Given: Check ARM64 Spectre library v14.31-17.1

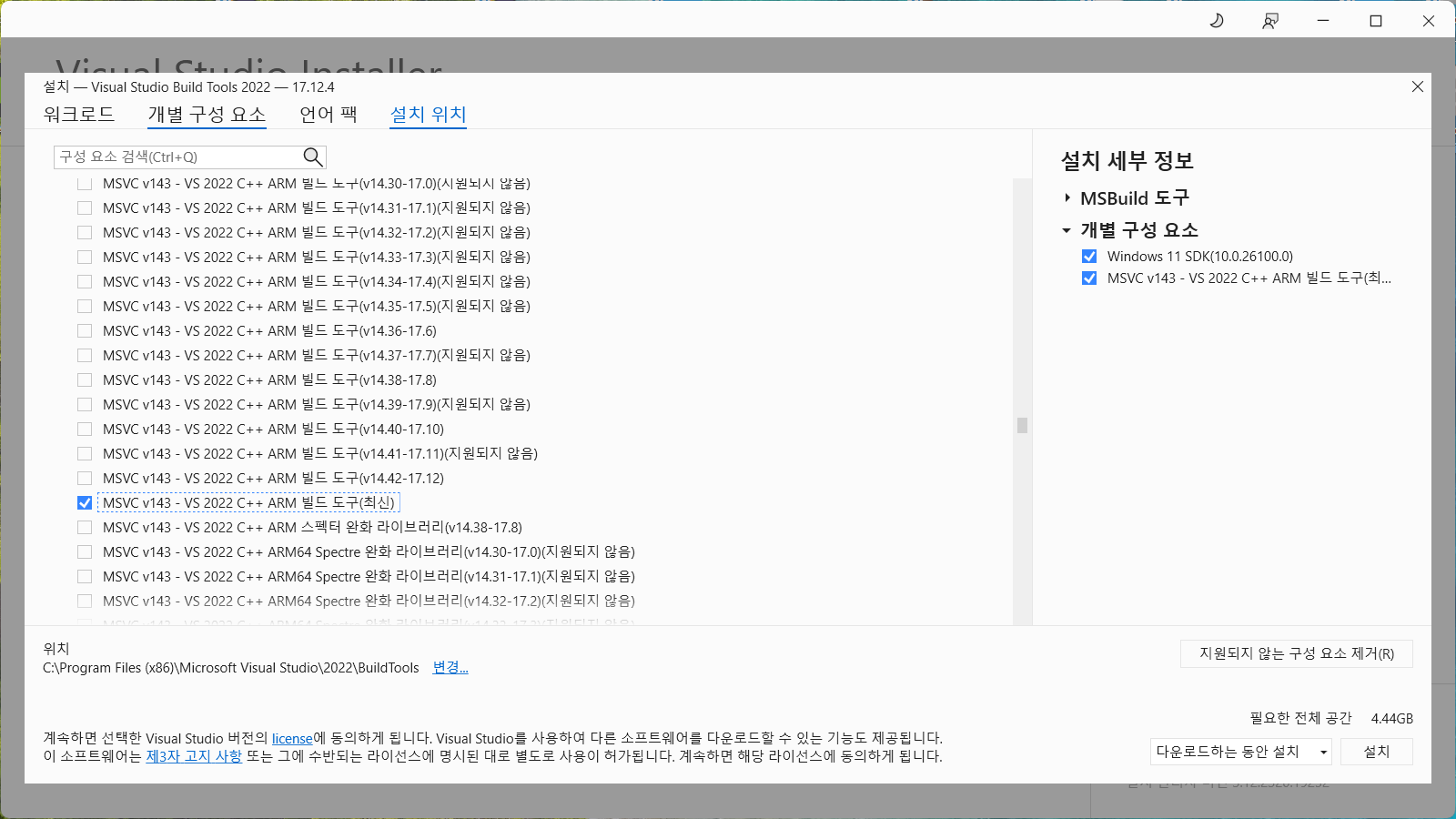Looking at the screenshot, I should pos(85,577).
